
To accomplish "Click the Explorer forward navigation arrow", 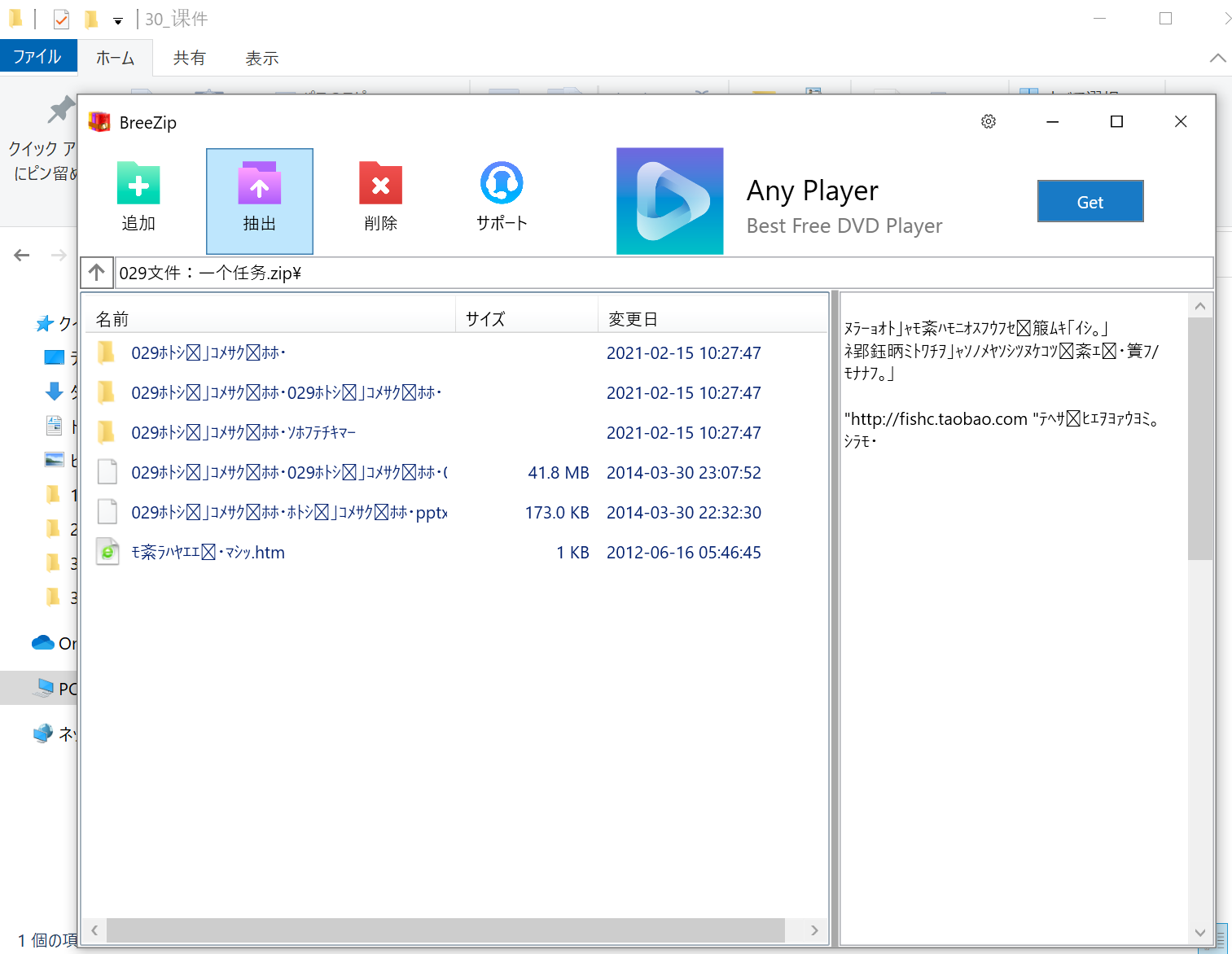I will click(x=59, y=256).
